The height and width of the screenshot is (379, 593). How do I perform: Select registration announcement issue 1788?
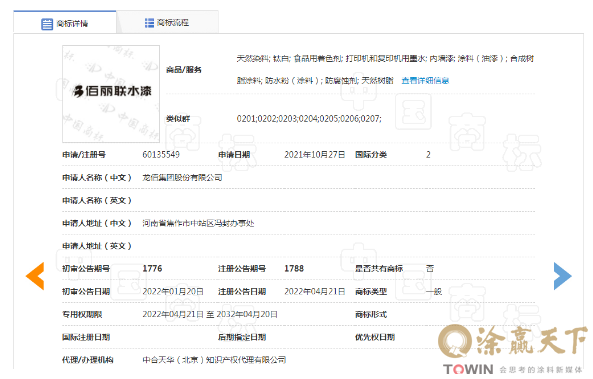(x=294, y=269)
